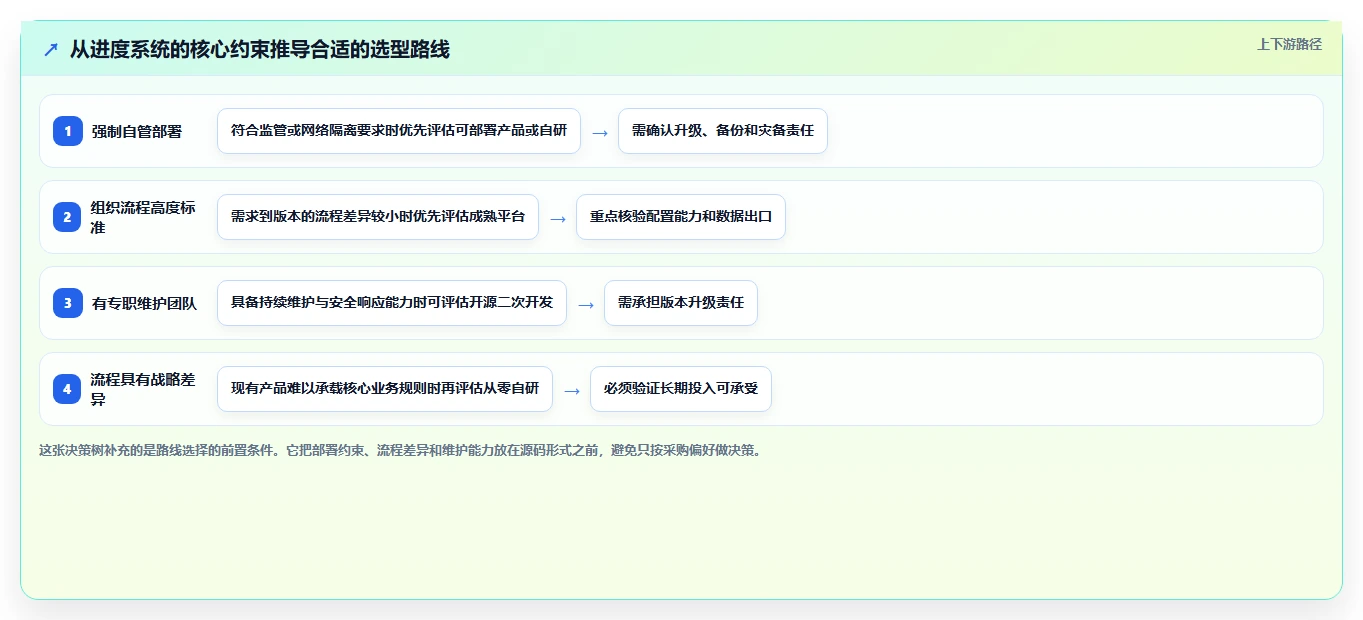The height and width of the screenshot is (620, 1363).
Task: Click box 需确认升级、备份和灾备责任
Action: 723,131
